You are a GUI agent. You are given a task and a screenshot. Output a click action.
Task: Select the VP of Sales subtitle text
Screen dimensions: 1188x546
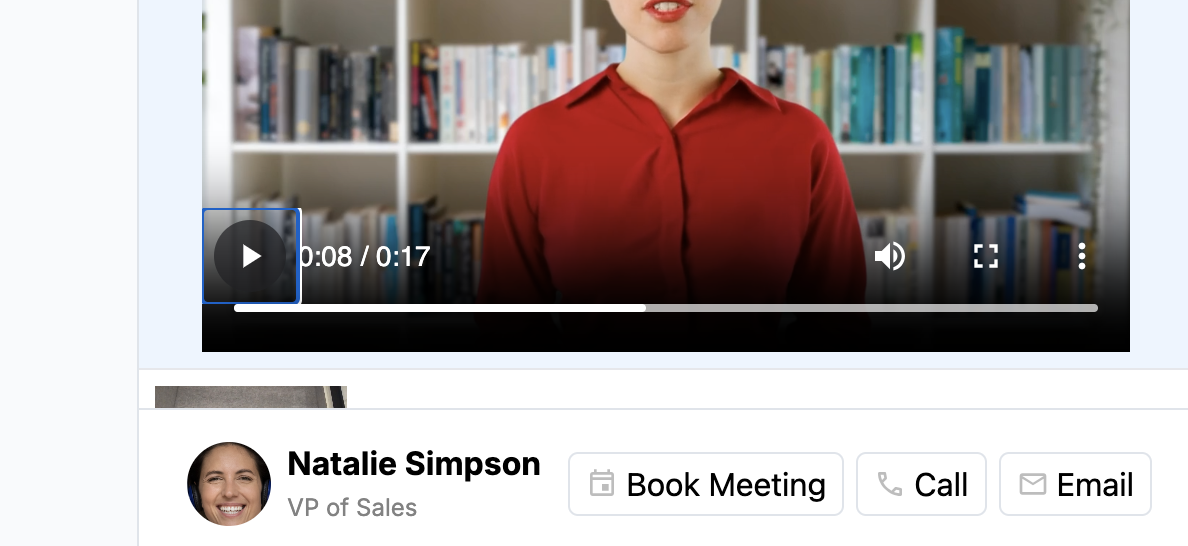(x=352, y=507)
